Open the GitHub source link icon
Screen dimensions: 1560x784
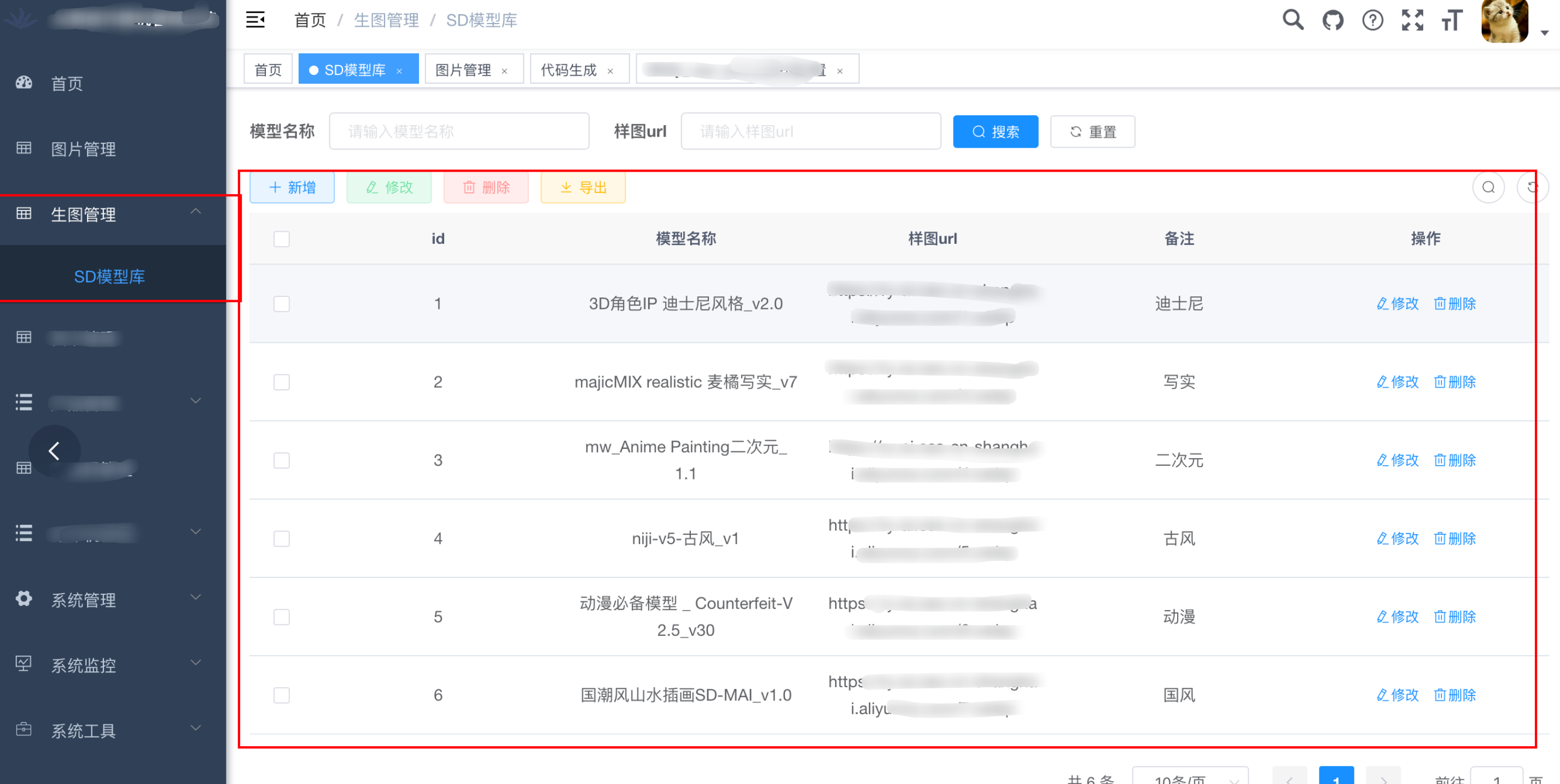(x=1332, y=21)
